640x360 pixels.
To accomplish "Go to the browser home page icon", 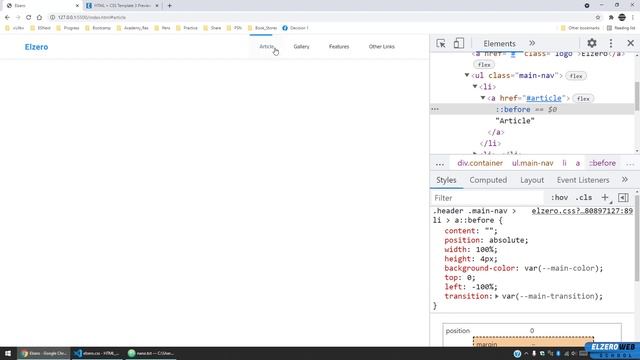I will click(x=39, y=18).
